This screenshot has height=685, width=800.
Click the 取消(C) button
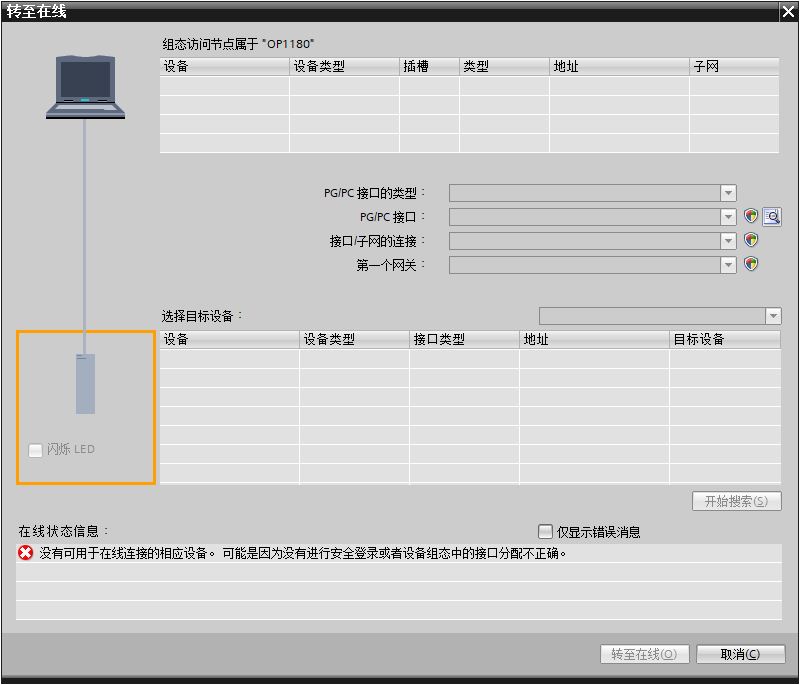click(x=740, y=654)
